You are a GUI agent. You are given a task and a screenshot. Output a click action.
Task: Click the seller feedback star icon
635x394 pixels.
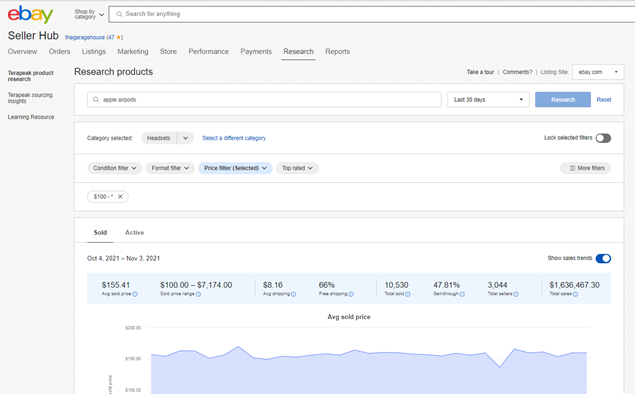point(119,37)
